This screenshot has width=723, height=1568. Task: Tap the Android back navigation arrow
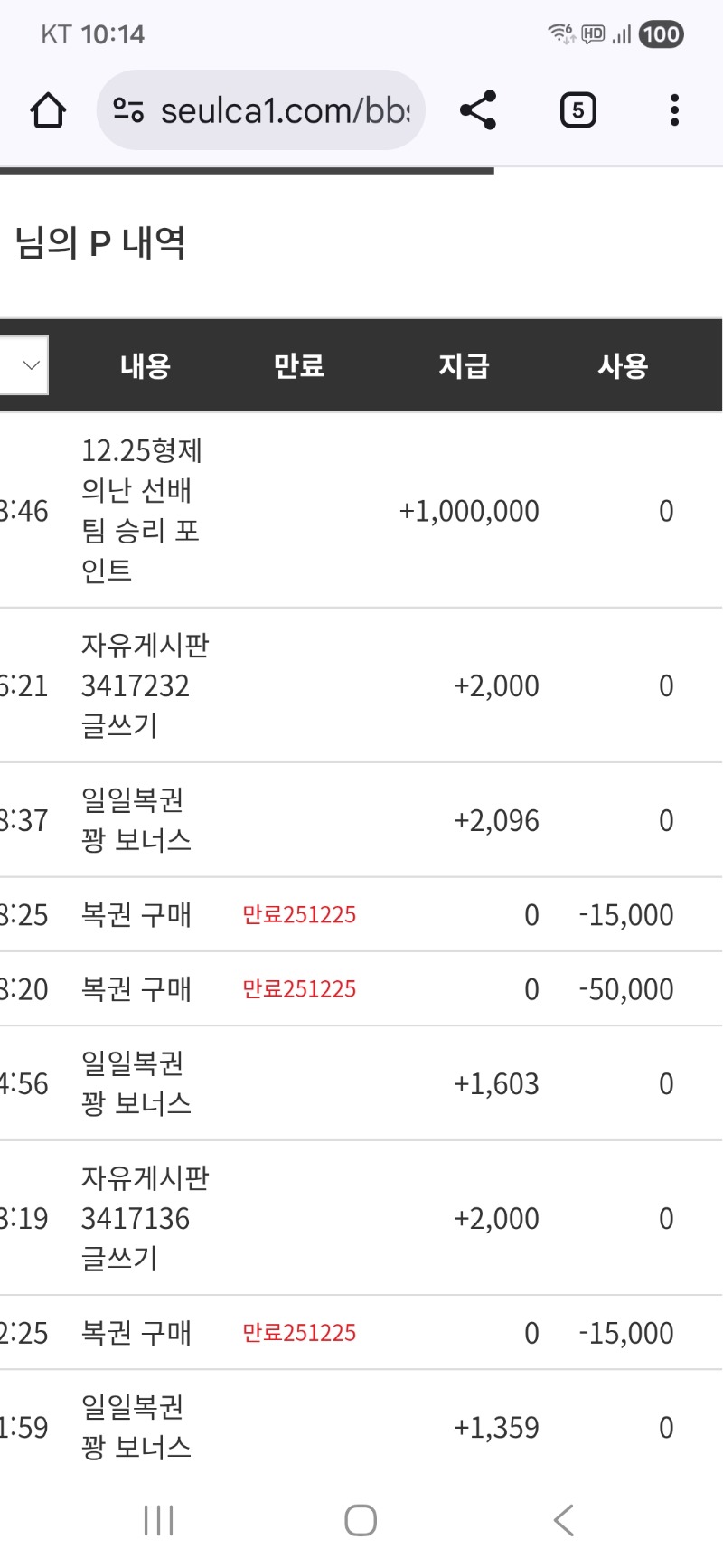pyautogui.click(x=564, y=1520)
